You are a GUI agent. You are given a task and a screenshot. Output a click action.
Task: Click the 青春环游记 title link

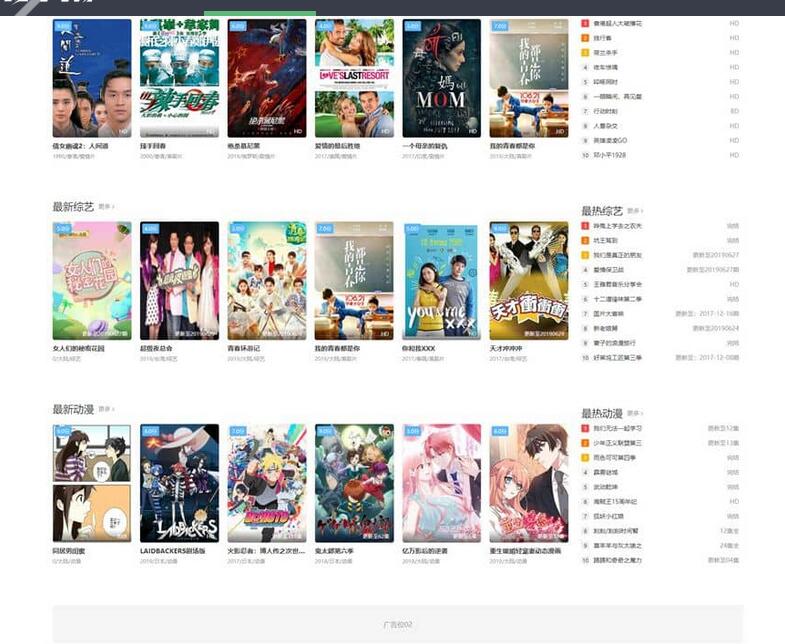(x=244, y=349)
